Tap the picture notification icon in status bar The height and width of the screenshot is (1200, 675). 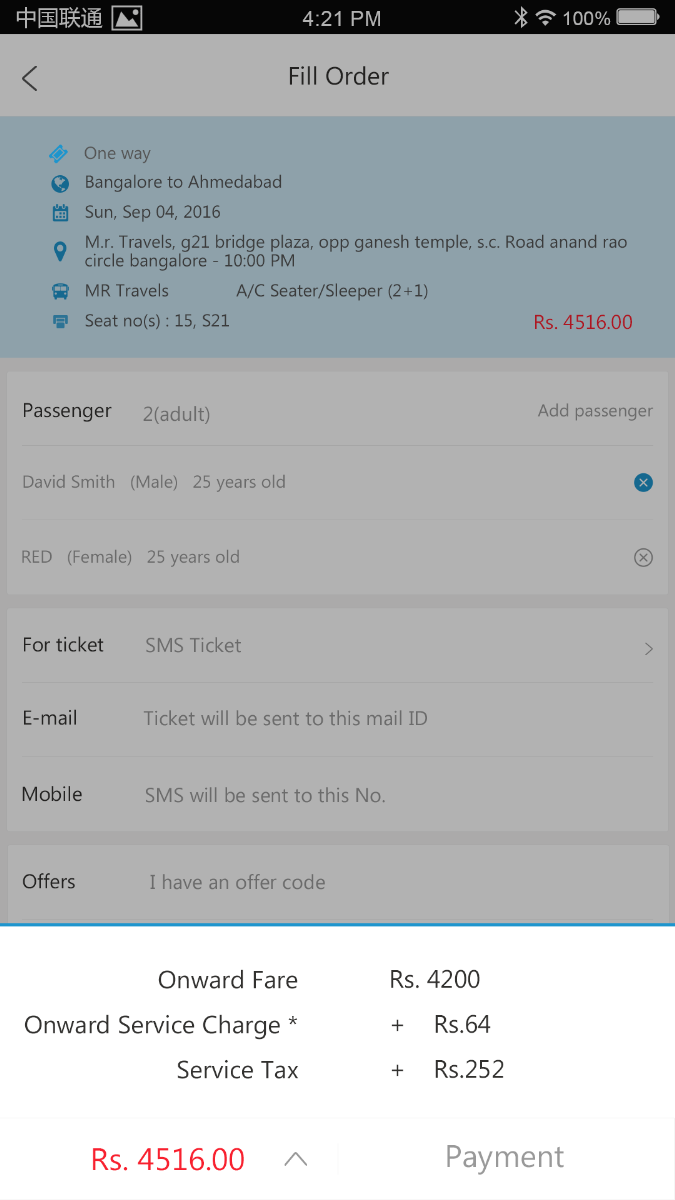tap(127, 17)
